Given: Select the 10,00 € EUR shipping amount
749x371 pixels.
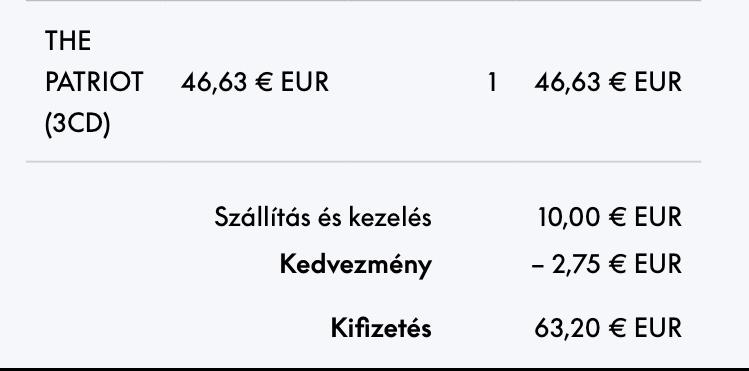Looking at the screenshot, I should (610, 217).
